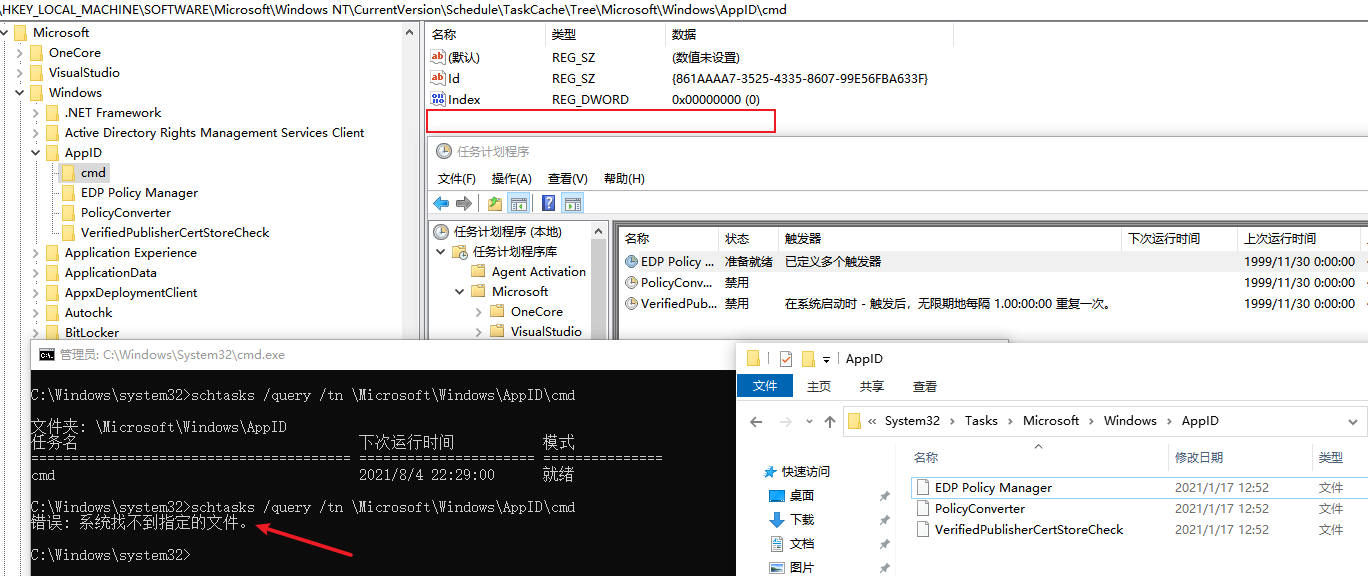Click the blue Help question mark toolbar icon
Image resolution: width=1368 pixels, height=576 pixels.
(x=549, y=203)
